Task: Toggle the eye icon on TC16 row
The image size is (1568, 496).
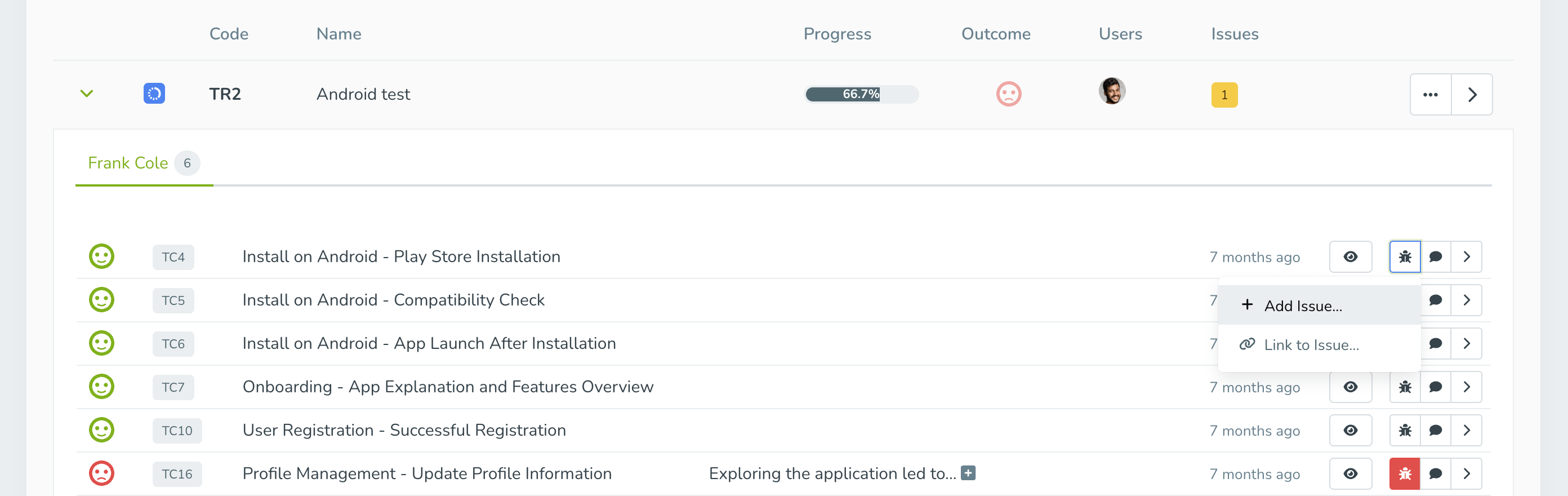Action: pyautogui.click(x=1350, y=473)
